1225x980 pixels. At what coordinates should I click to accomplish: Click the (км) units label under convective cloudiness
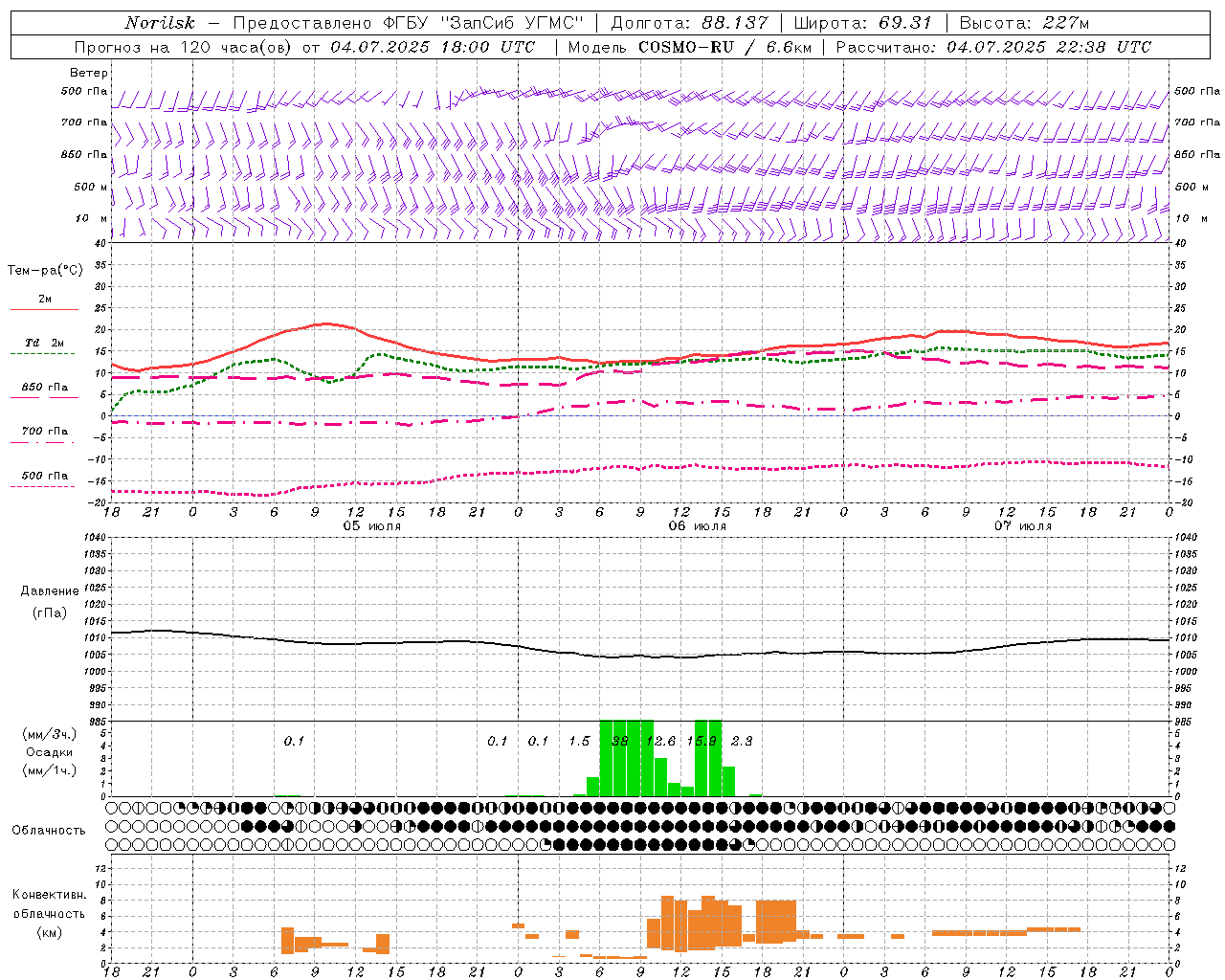click(x=50, y=932)
